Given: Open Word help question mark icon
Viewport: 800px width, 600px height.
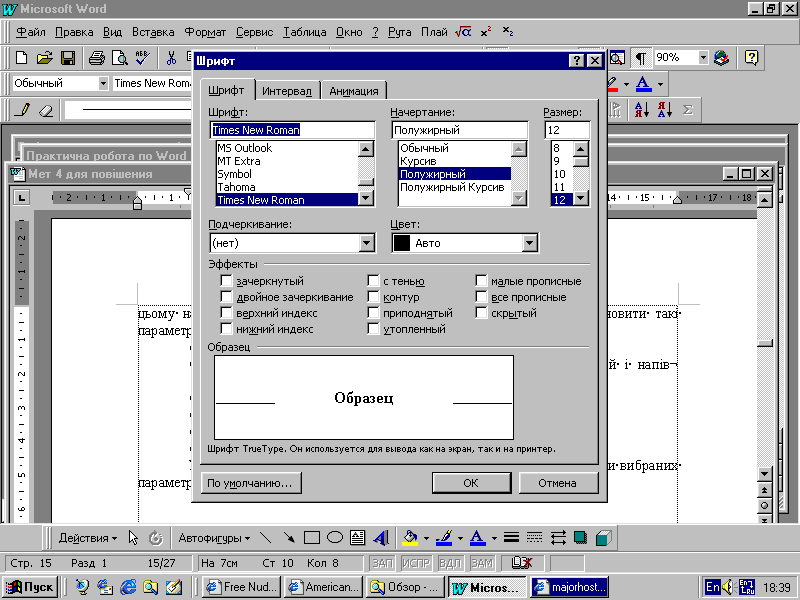Looking at the screenshot, I should (751, 58).
